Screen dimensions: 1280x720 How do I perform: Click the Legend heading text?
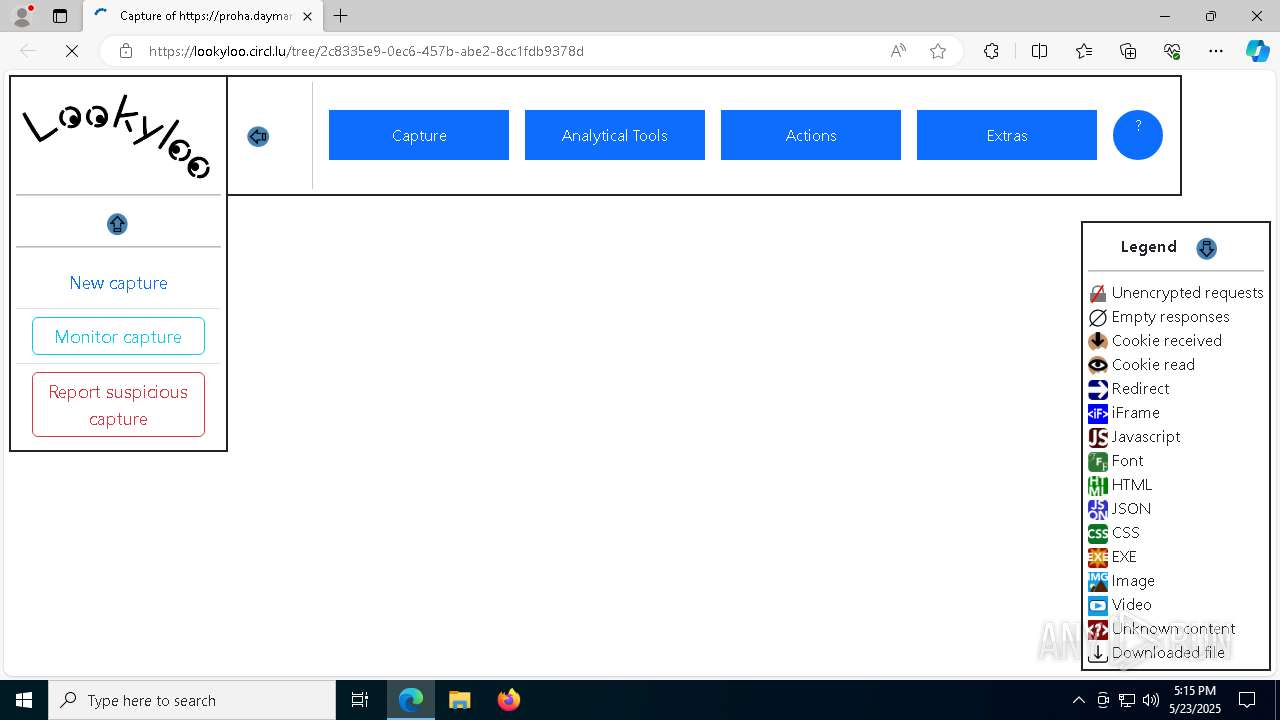1148,247
